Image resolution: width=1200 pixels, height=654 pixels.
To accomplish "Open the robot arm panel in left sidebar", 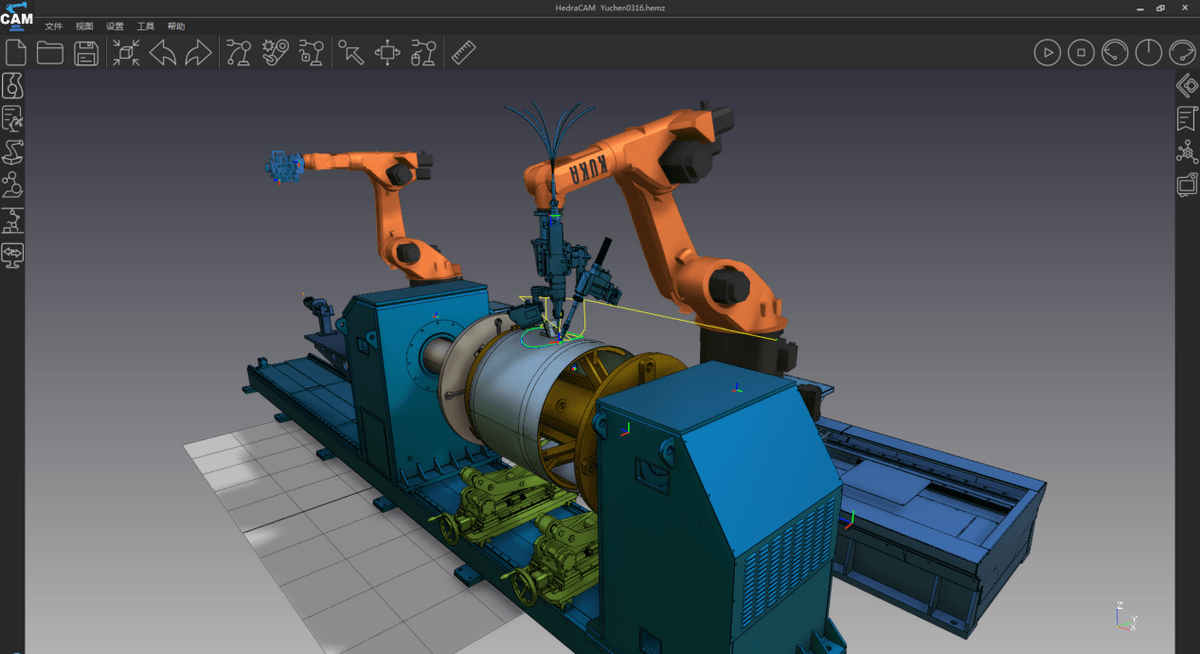I will [13, 152].
